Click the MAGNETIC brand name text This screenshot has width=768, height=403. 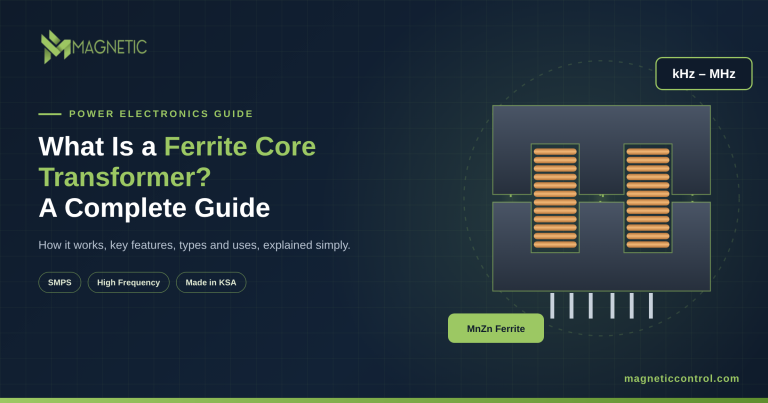click(110, 47)
